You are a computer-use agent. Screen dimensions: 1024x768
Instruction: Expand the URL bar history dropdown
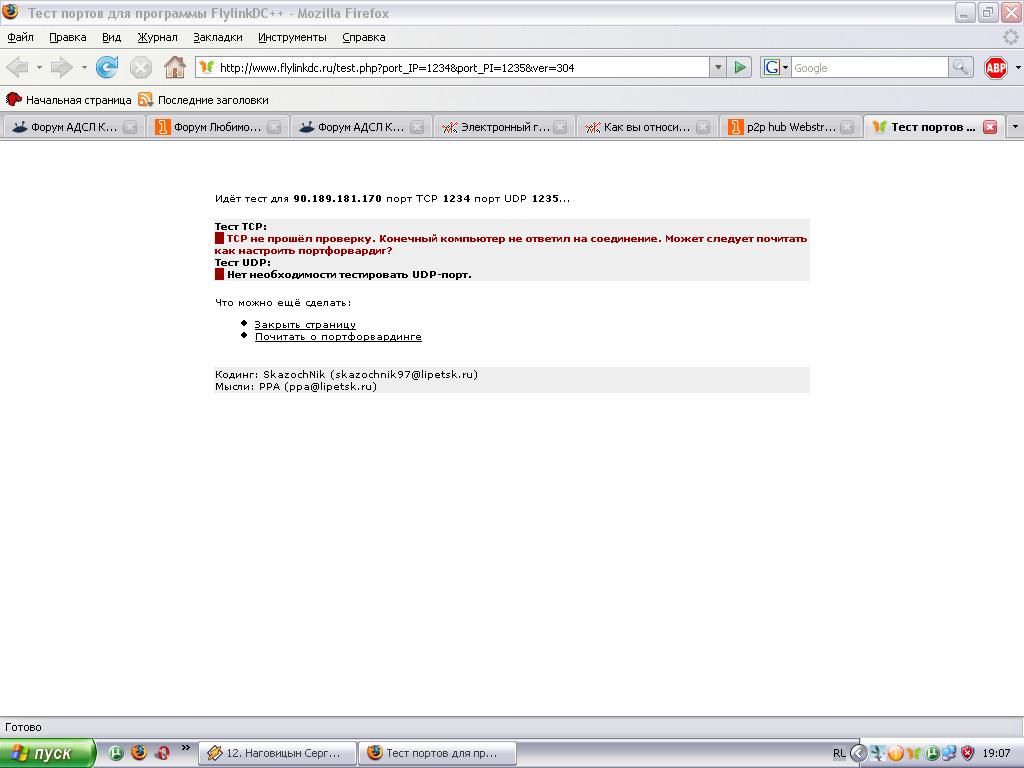coord(717,68)
